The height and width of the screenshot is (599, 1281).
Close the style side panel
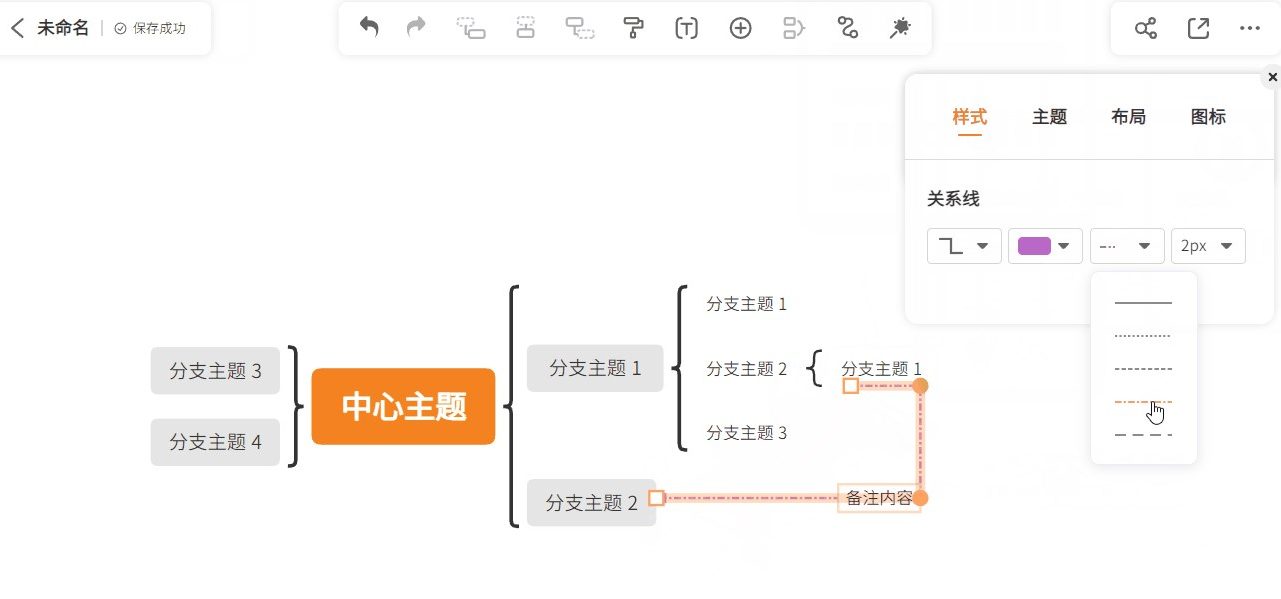click(x=1272, y=77)
